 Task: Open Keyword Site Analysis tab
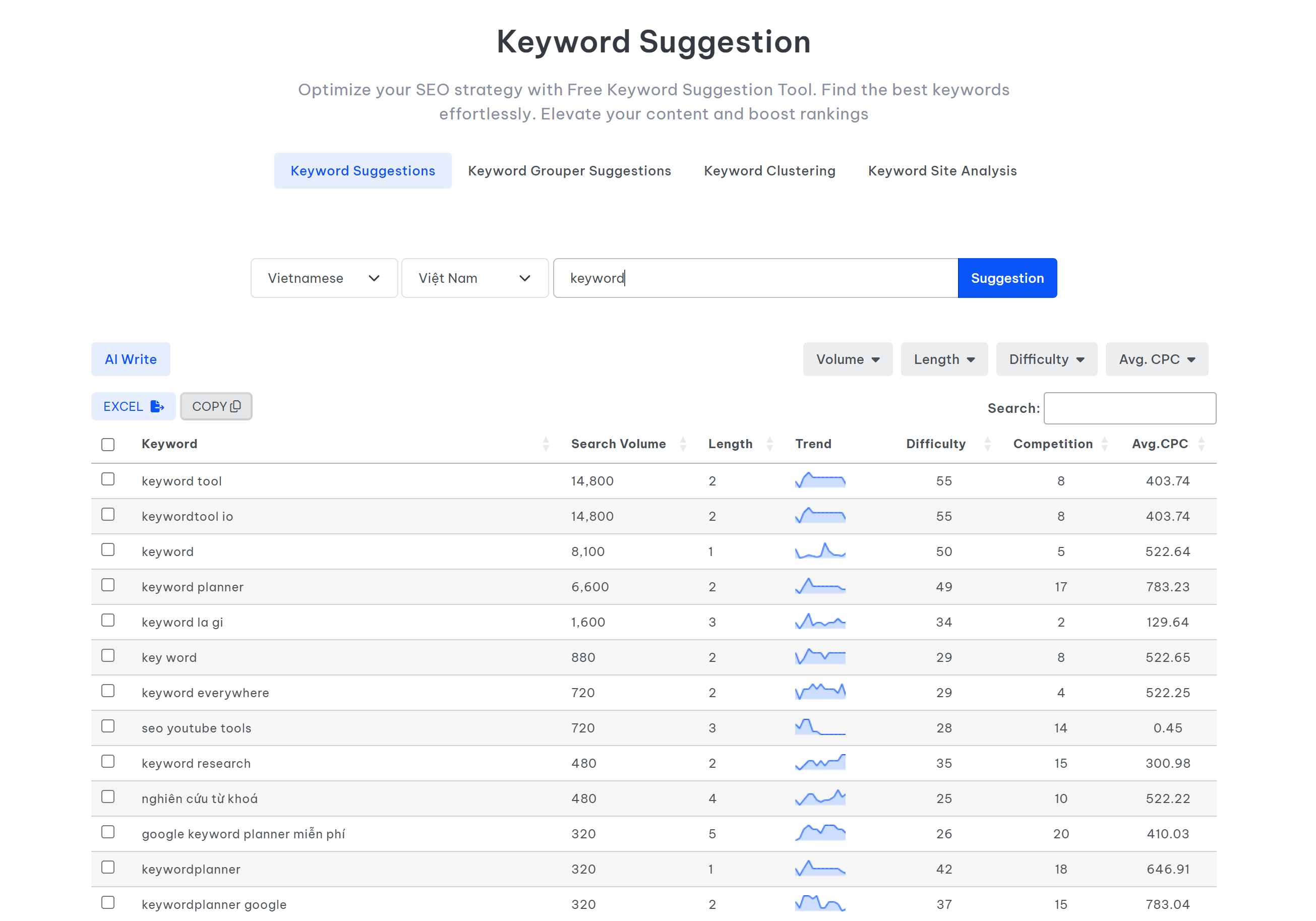click(x=942, y=171)
